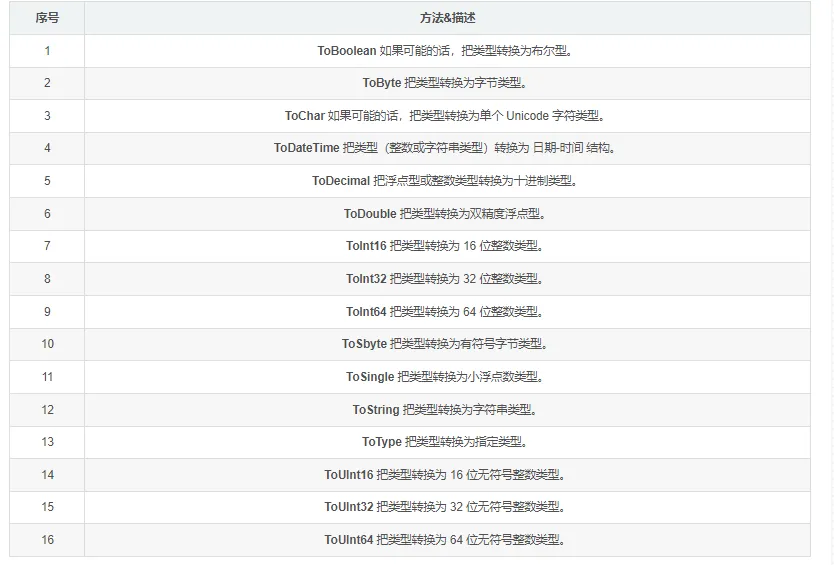Click row number 11 cell

[47, 377]
